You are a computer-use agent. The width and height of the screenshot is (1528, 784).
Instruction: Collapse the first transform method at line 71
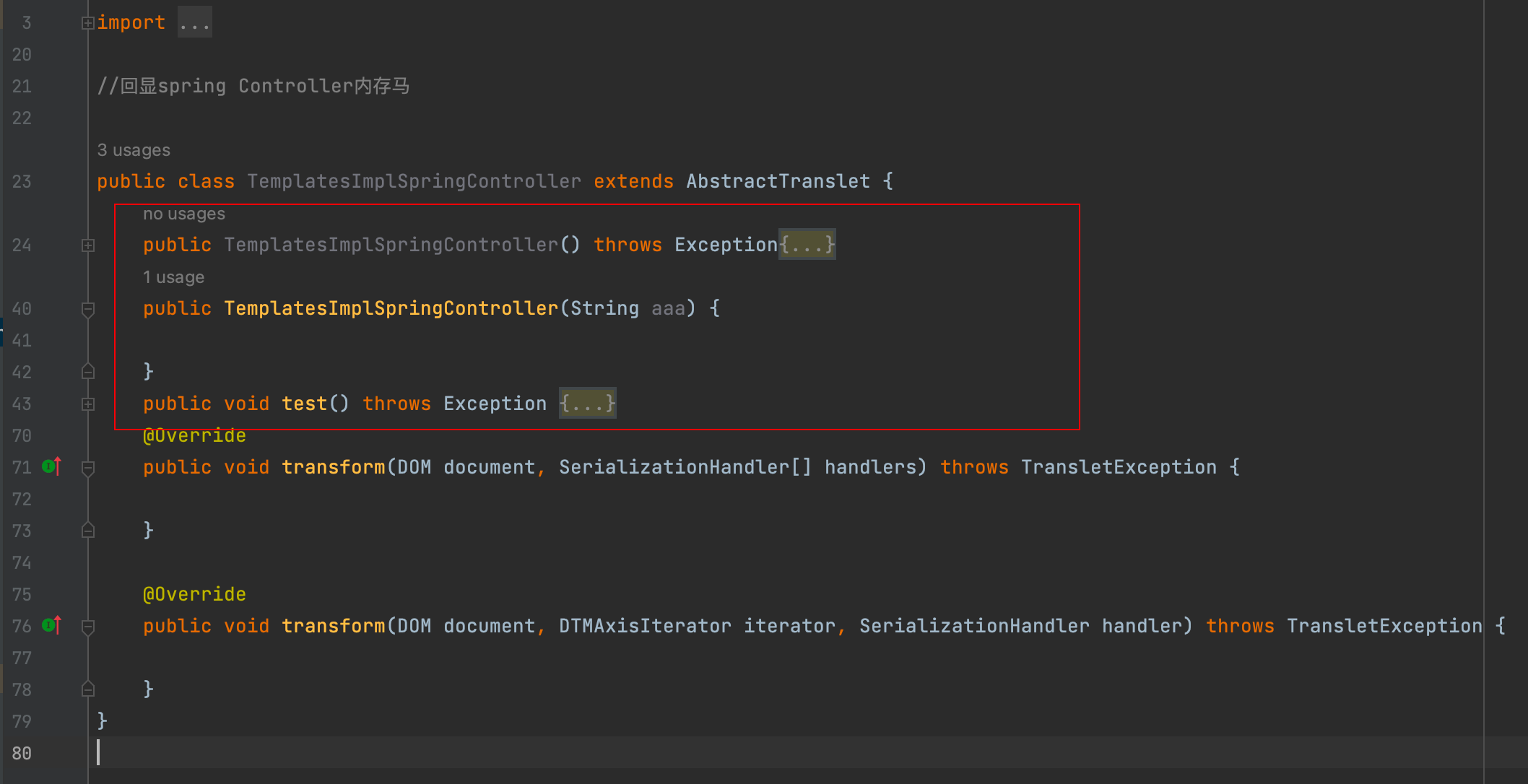(x=88, y=468)
